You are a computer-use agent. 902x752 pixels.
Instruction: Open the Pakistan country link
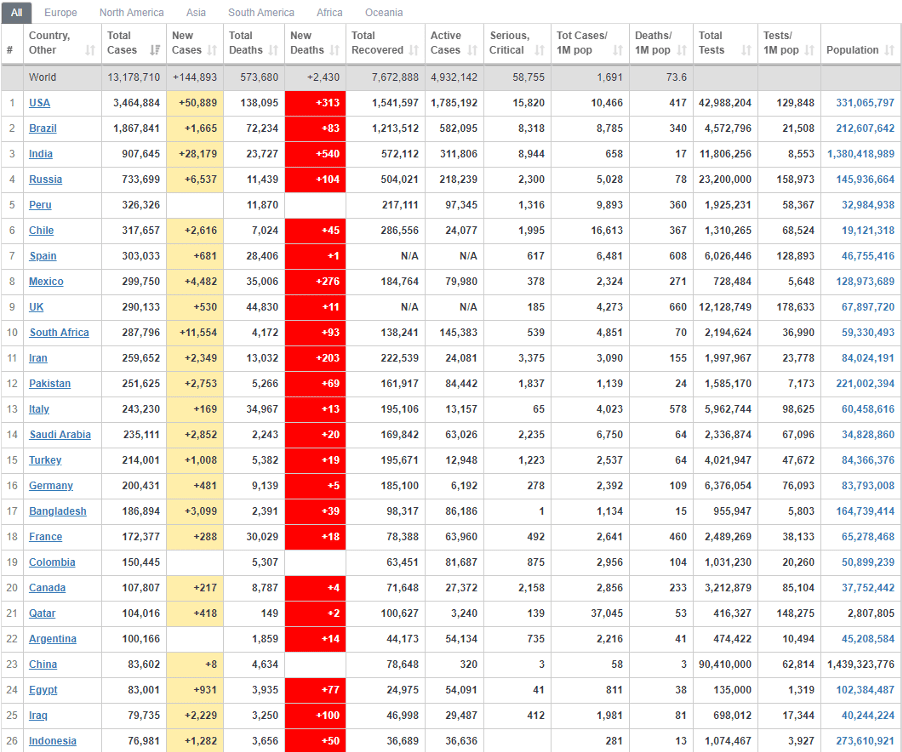click(50, 383)
